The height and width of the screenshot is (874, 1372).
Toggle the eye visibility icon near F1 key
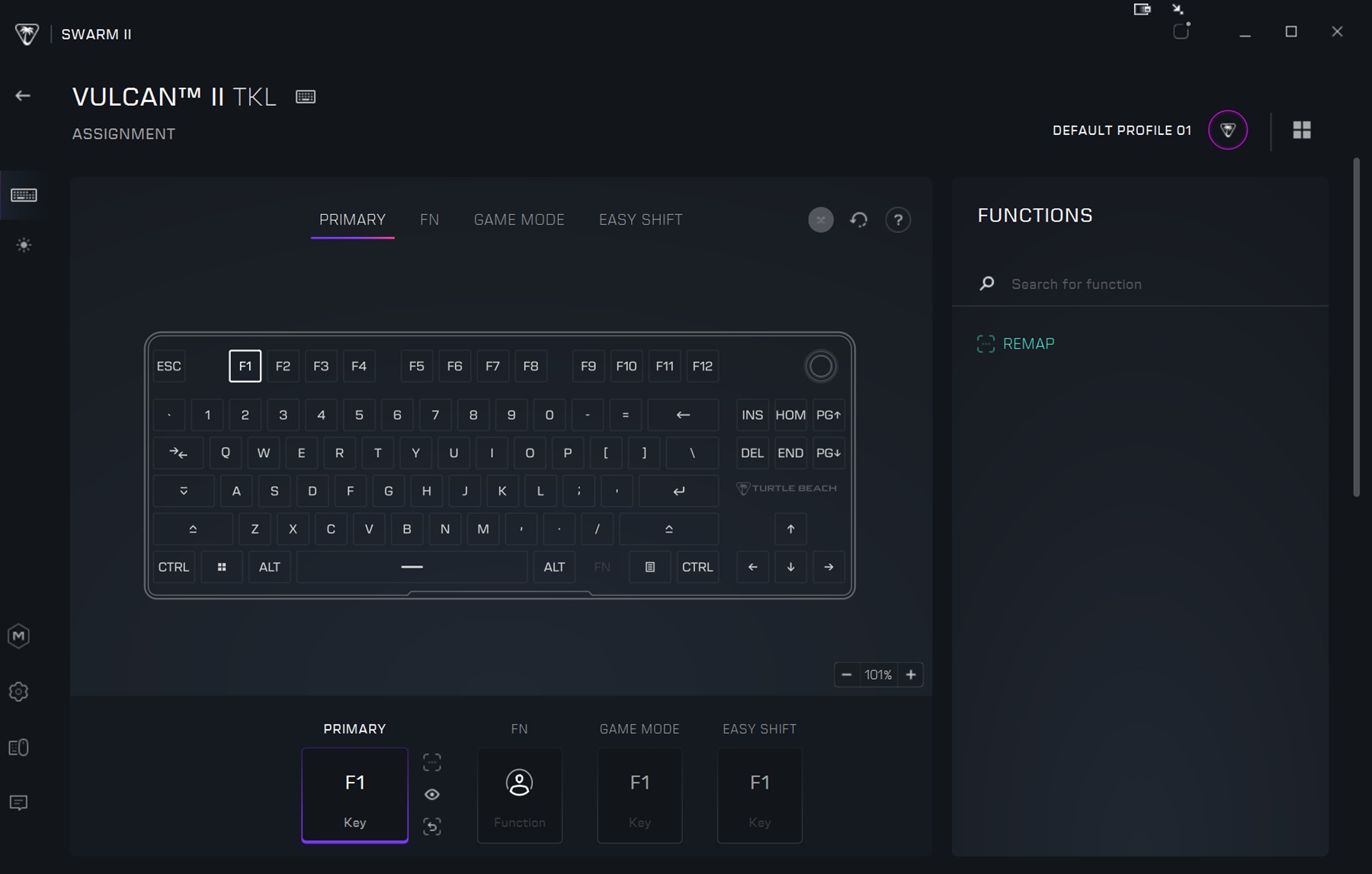432,794
